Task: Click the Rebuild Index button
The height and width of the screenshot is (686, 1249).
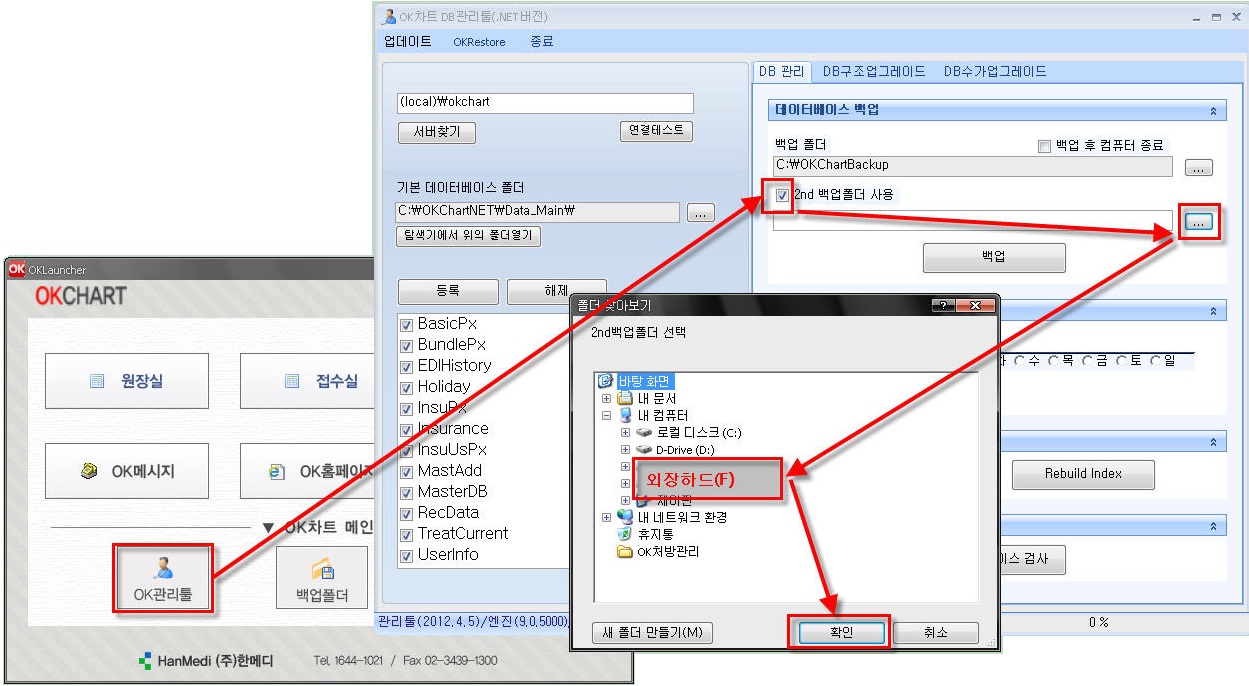Action: point(1083,475)
